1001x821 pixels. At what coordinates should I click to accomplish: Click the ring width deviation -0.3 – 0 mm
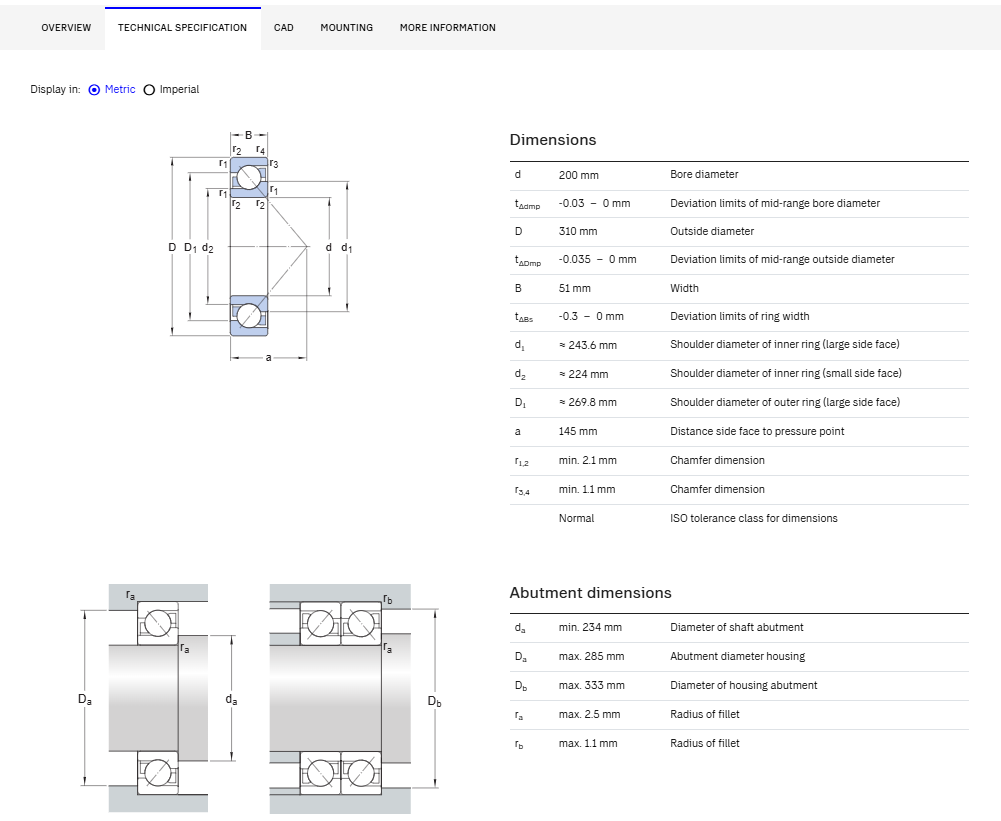pos(591,316)
